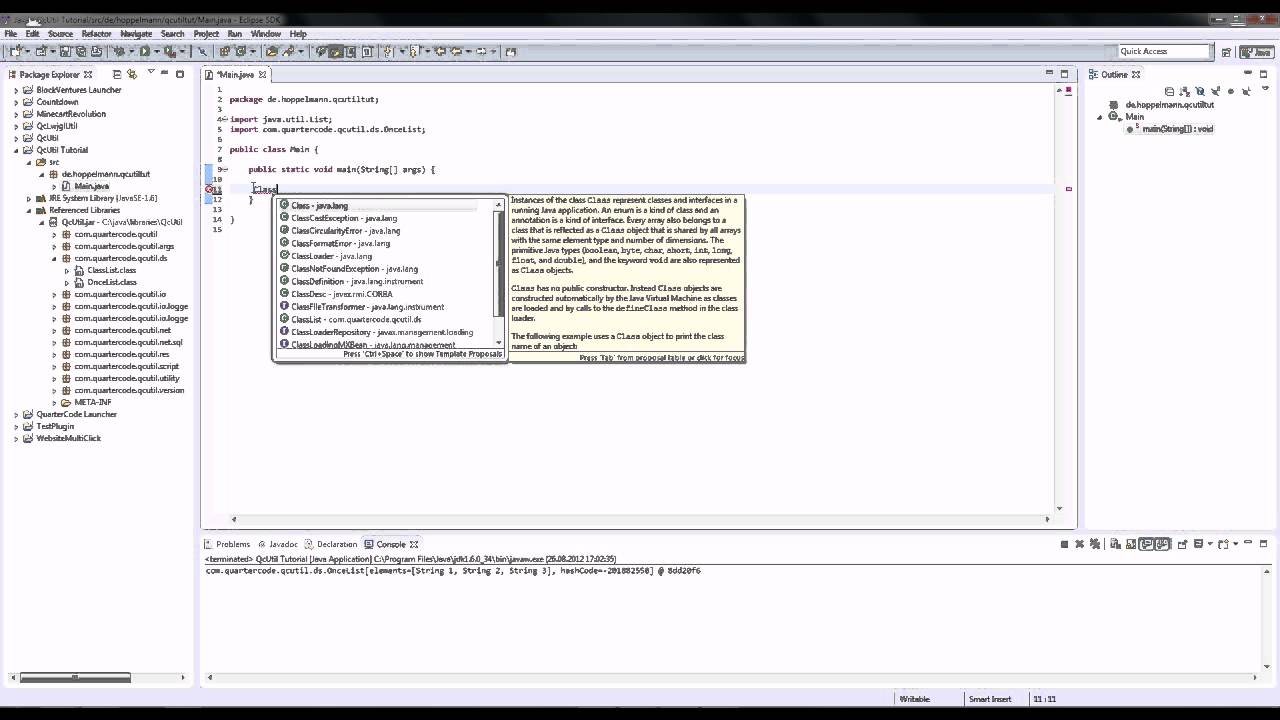1280x720 pixels.
Task: Click the New file toolbar icon
Action: click(16, 50)
